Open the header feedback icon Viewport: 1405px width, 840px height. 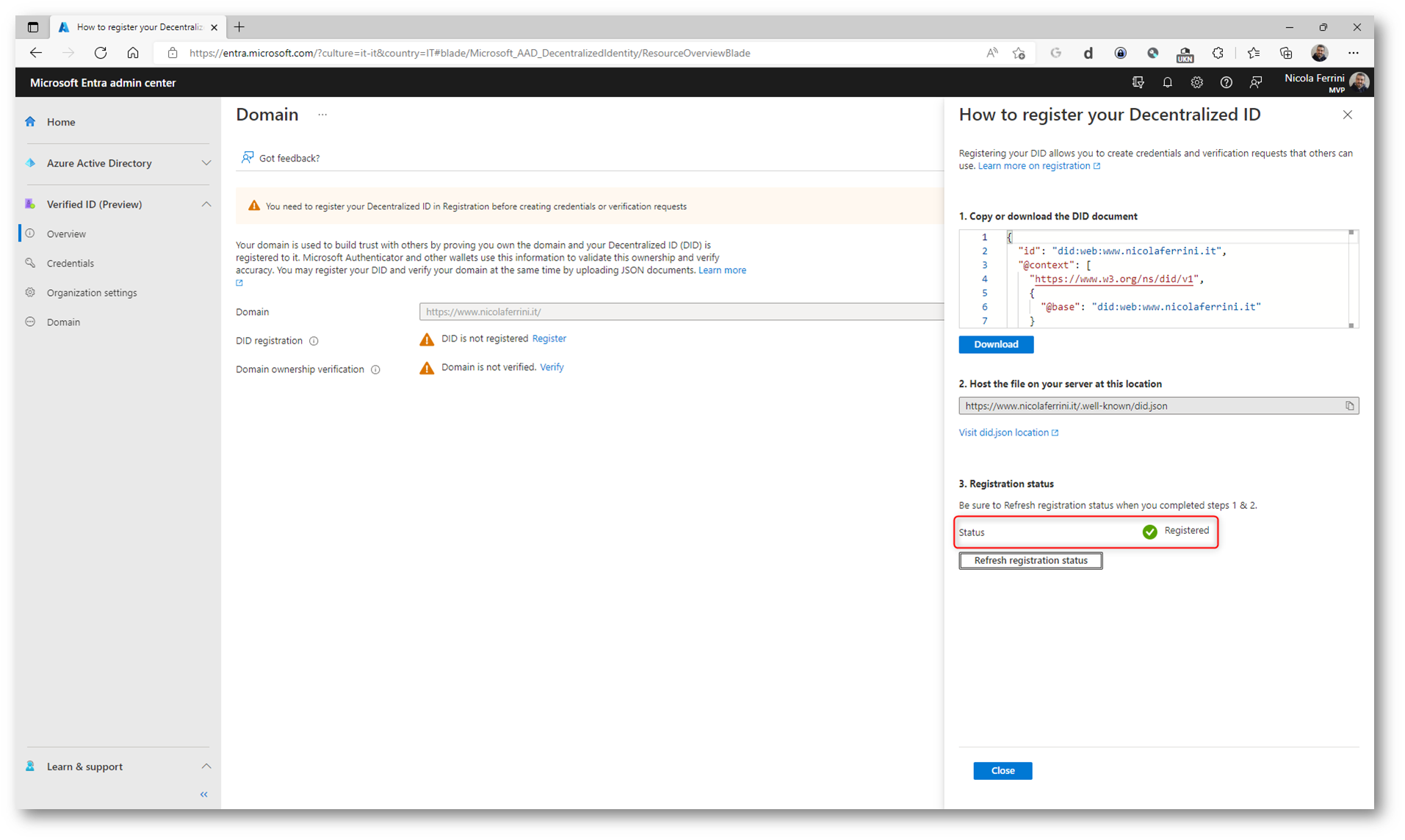pyautogui.click(x=1256, y=82)
